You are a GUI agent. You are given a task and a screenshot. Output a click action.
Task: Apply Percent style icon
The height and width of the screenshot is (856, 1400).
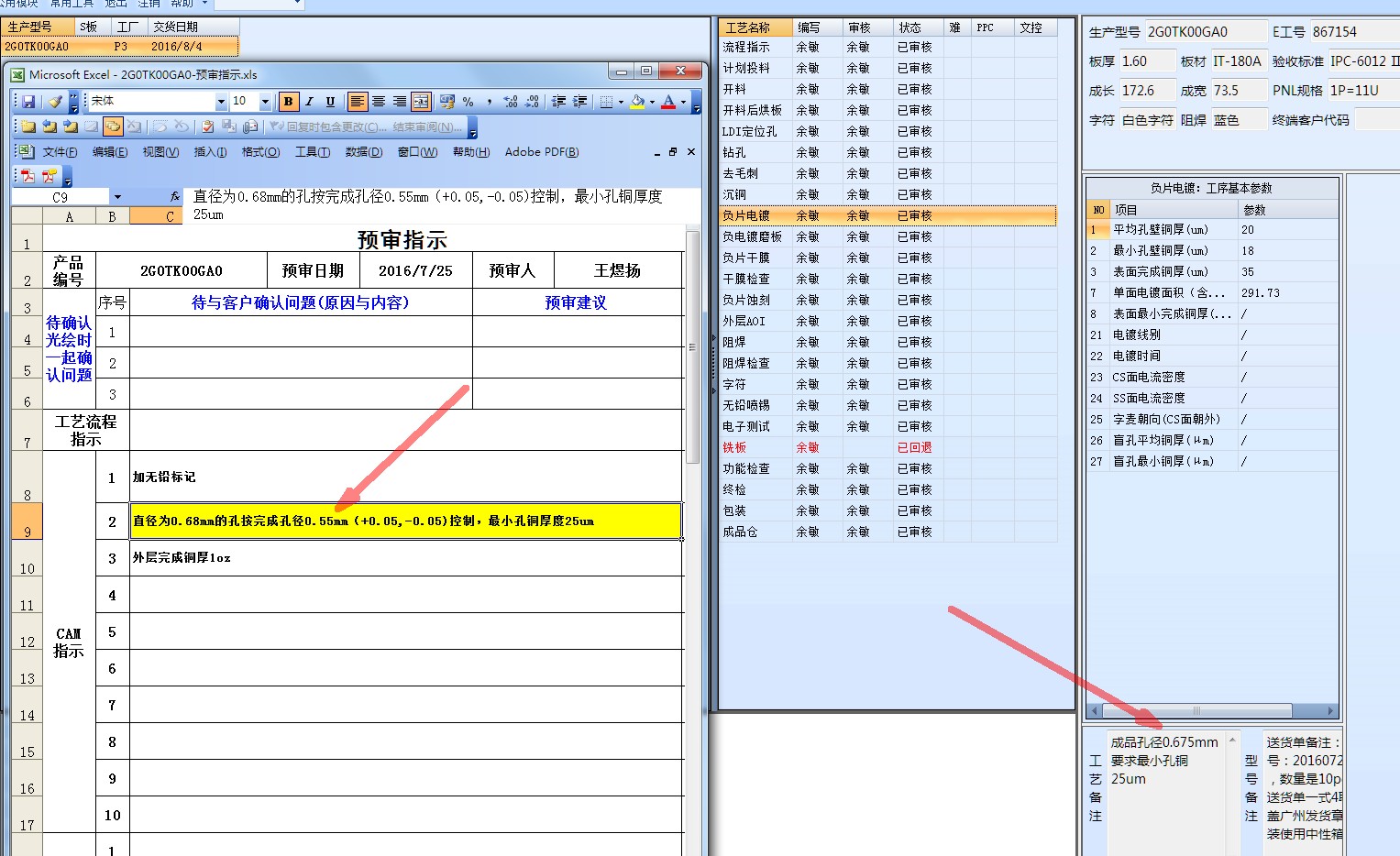pyautogui.click(x=468, y=102)
